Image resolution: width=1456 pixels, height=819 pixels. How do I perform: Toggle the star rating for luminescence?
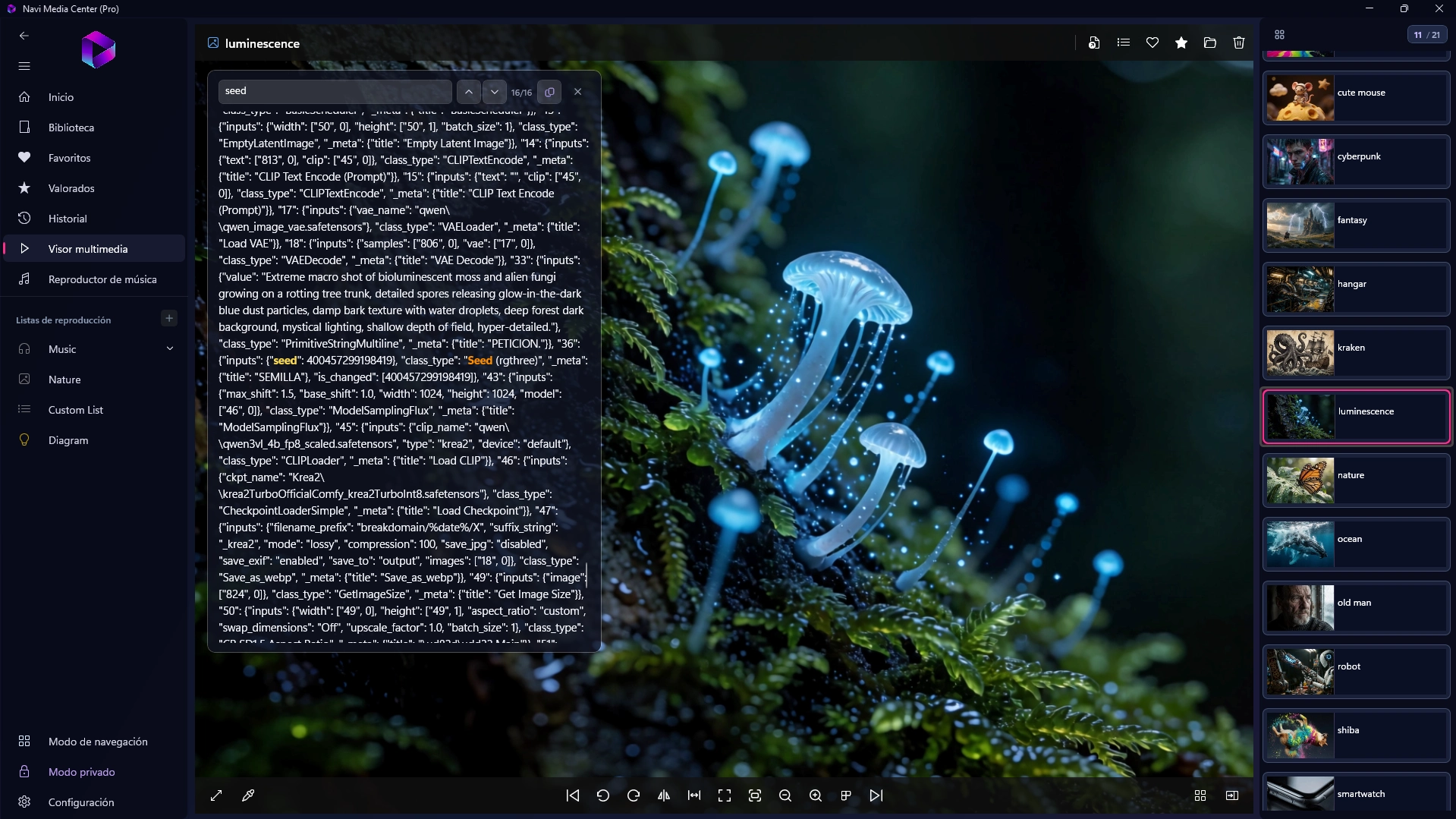[x=1181, y=43]
